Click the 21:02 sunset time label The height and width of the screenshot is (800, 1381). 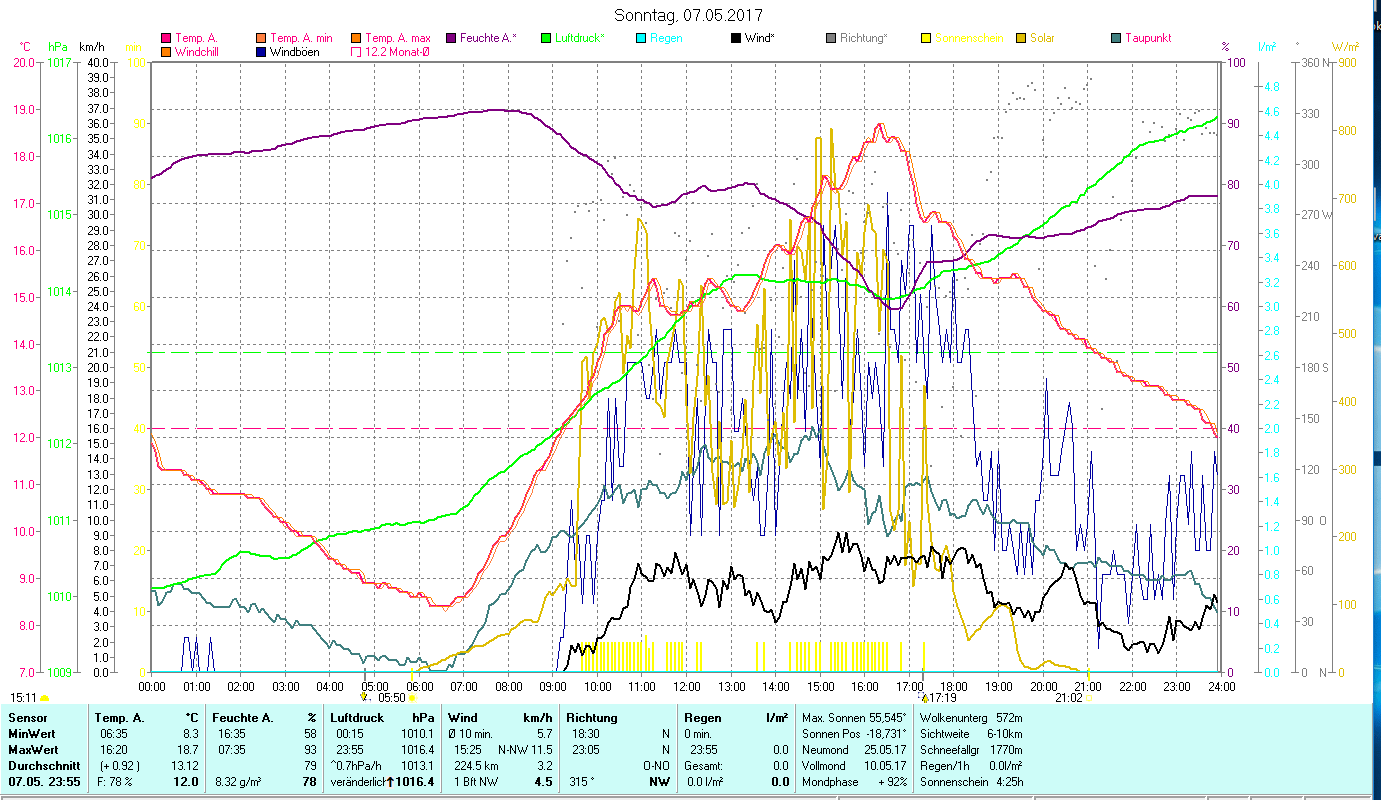point(1068,698)
